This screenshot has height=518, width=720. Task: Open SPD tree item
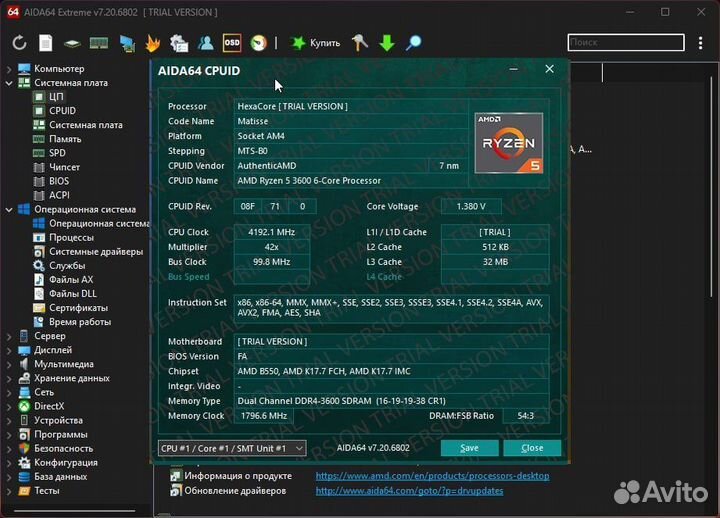(x=57, y=153)
